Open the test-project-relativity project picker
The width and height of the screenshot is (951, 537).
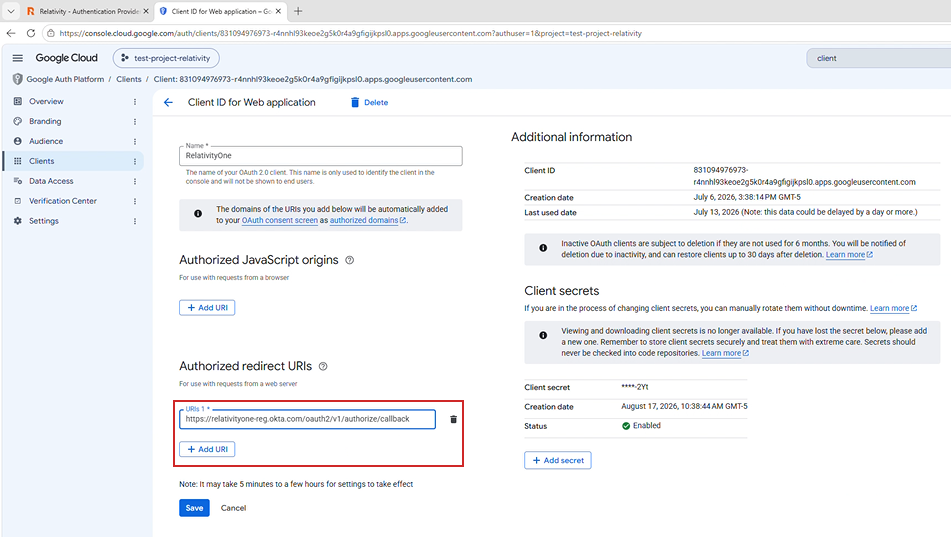tap(166, 58)
